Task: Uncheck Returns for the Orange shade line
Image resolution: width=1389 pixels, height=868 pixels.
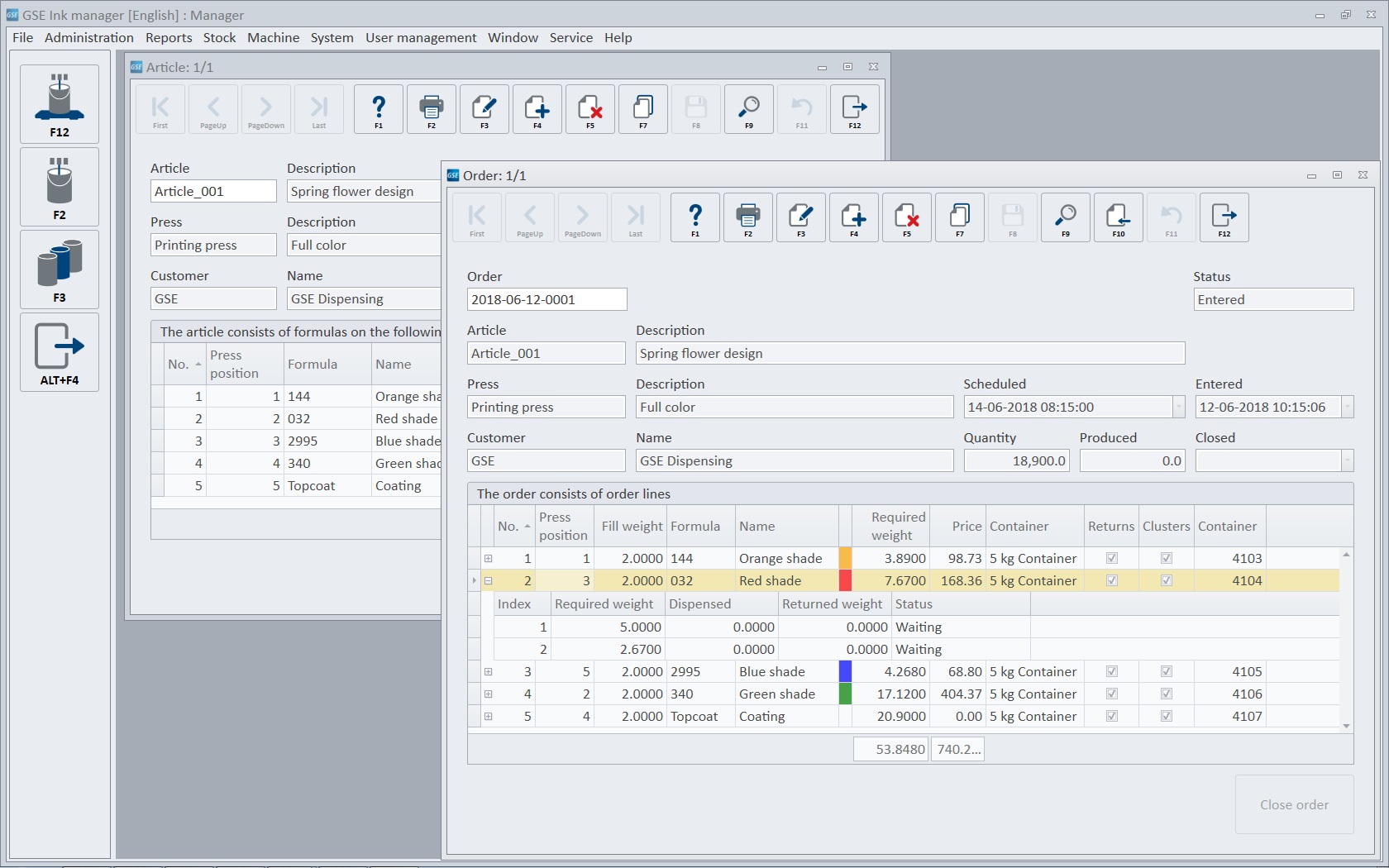Action: tap(1111, 558)
